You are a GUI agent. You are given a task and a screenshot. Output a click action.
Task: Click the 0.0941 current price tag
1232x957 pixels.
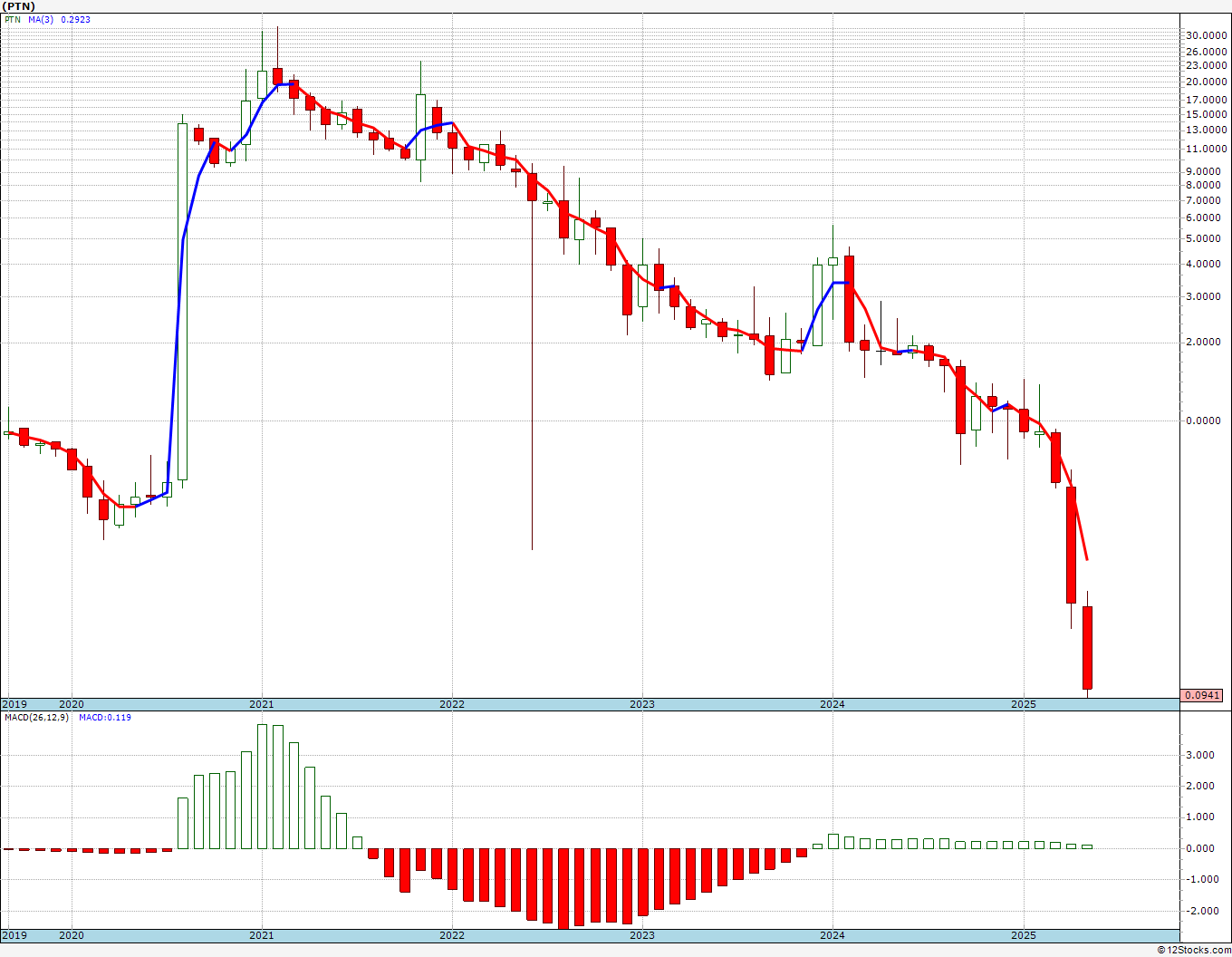coord(1202,695)
